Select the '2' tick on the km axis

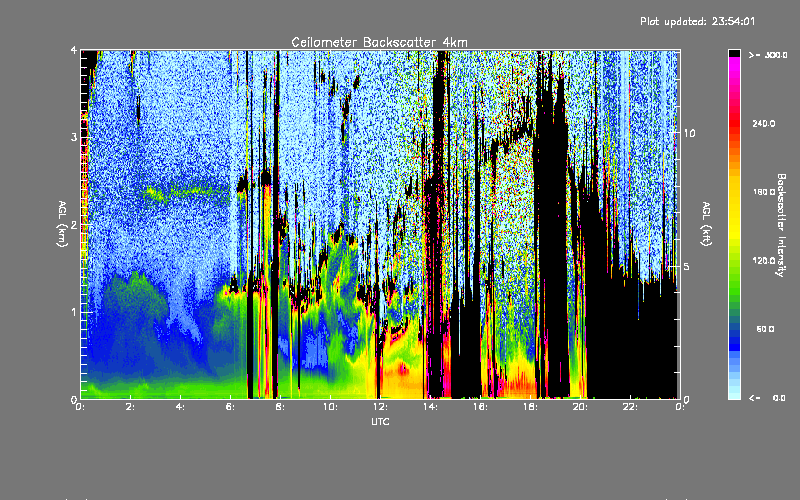pyautogui.click(x=74, y=225)
